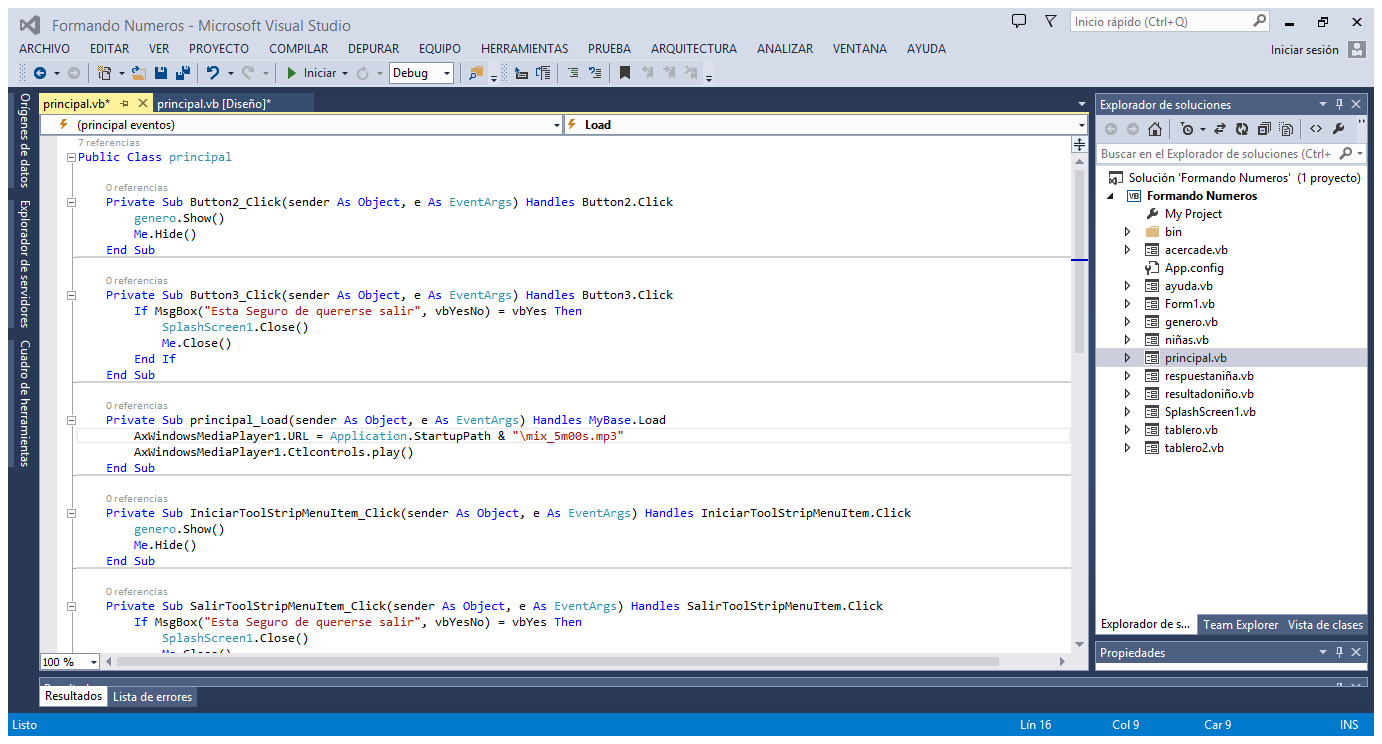1382x744 pixels.
Task: Click the Navigate Backward arrow icon
Action: (x=40, y=73)
